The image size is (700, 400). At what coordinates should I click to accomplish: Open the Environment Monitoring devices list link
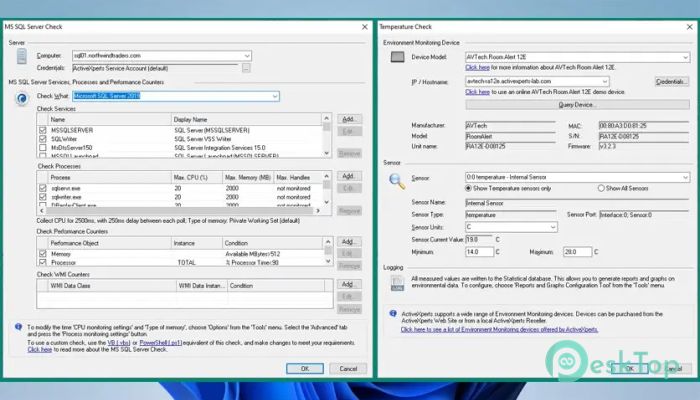(x=499, y=329)
